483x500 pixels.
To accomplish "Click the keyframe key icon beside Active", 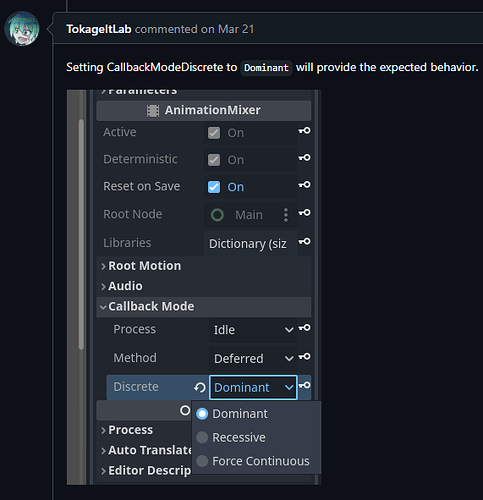I will click(x=305, y=131).
